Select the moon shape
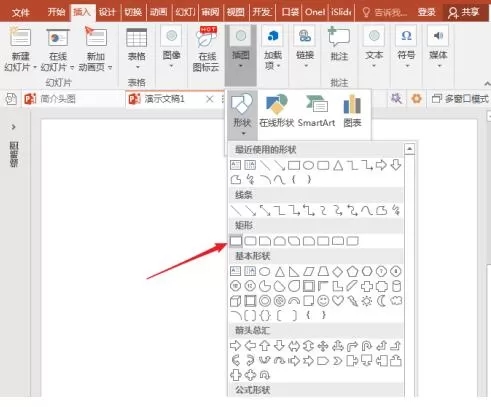491x407 pixels. [381, 301]
